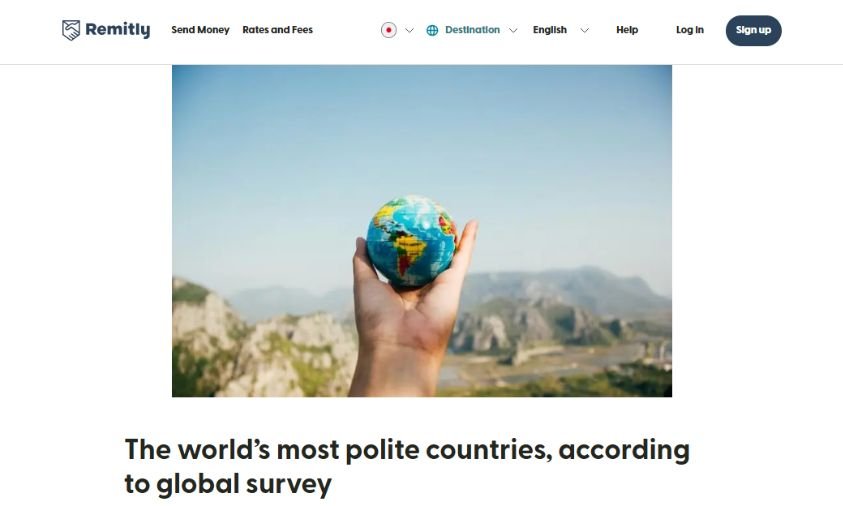Expand the chevron beside English
This screenshot has width=843, height=506.
click(x=584, y=31)
